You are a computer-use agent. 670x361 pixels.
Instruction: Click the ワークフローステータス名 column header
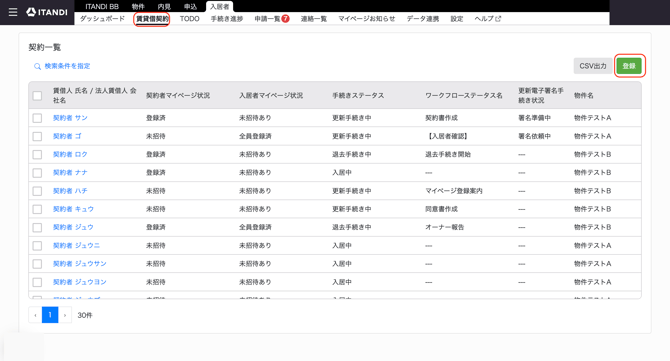click(x=464, y=96)
